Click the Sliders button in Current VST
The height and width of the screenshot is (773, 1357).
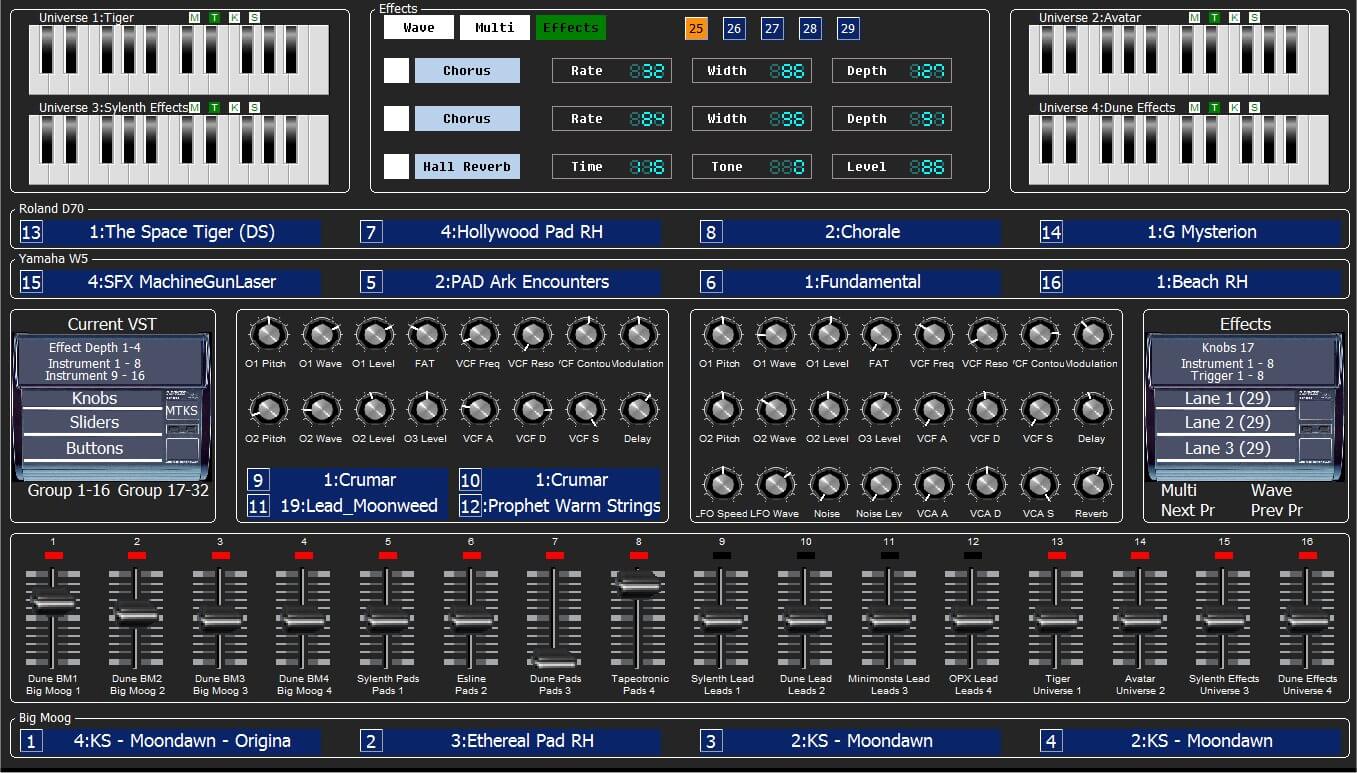94,423
